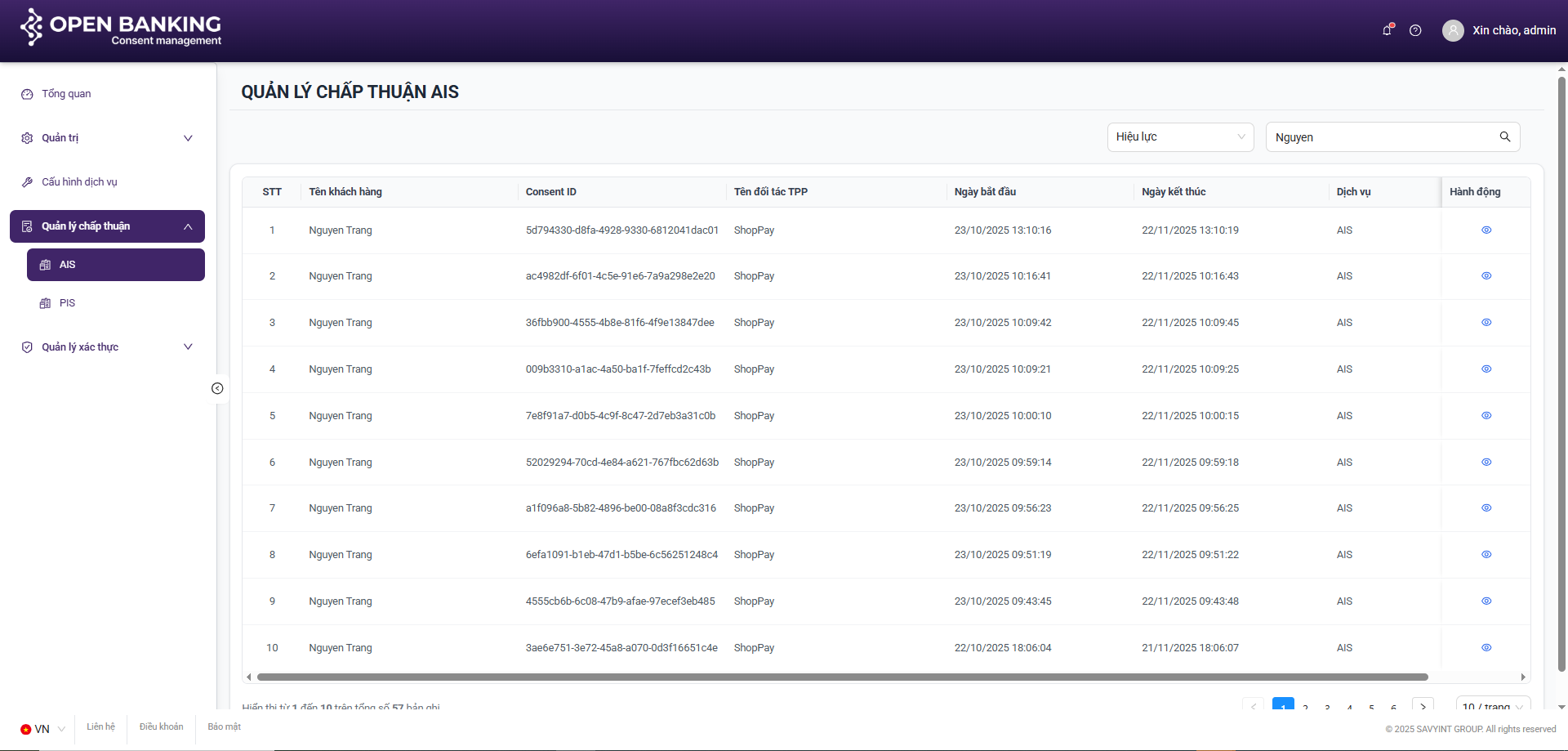
Task: Click the horizontal table scrollbar
Action: click(x=841, y=677)
